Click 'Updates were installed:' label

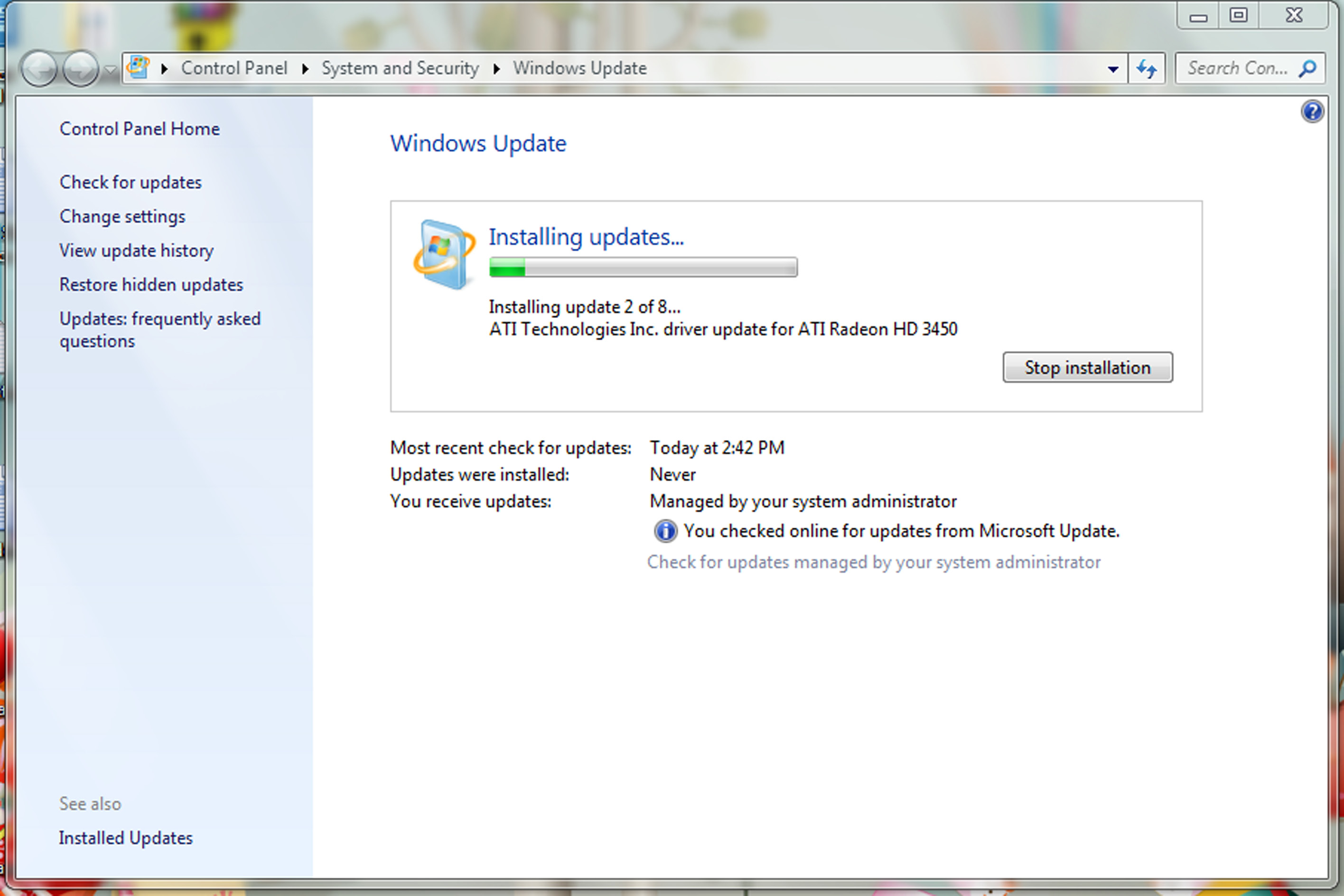coord(479,474)
